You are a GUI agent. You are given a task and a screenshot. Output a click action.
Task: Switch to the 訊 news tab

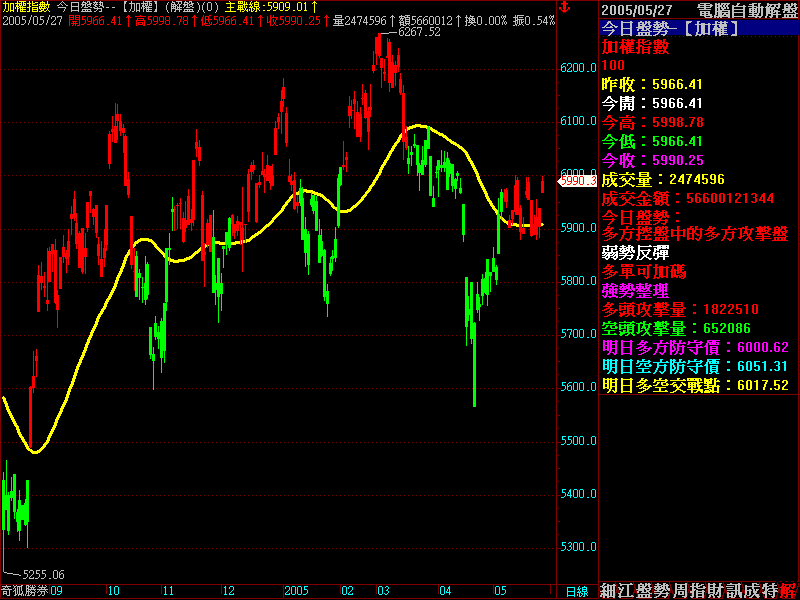pos(735,591)
